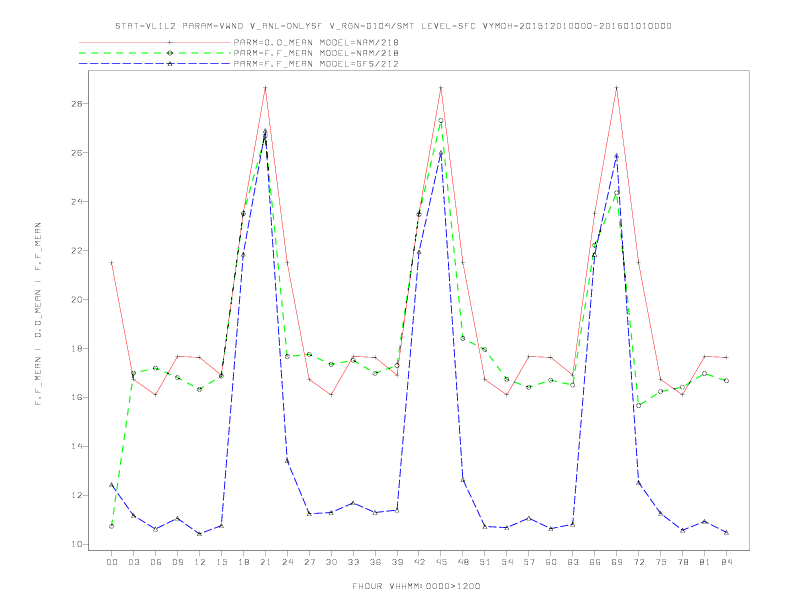Click the FHOUR VHHMM=0000>1200 axis label
Image resolution: width=792 pixels, height=612 pixels.
(416, 586)
